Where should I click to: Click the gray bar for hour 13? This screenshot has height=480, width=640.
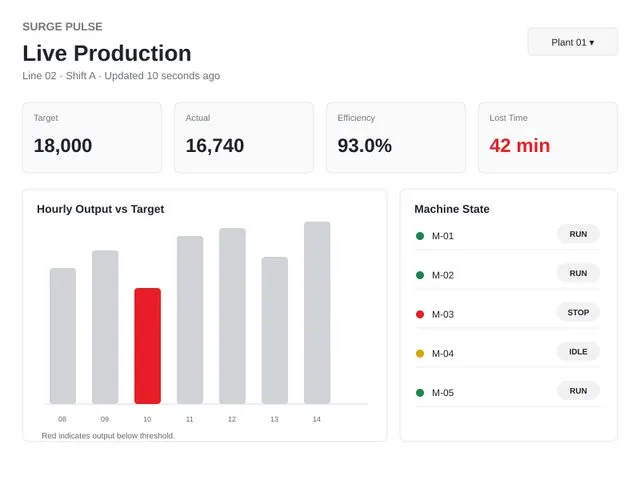point(275,331)
